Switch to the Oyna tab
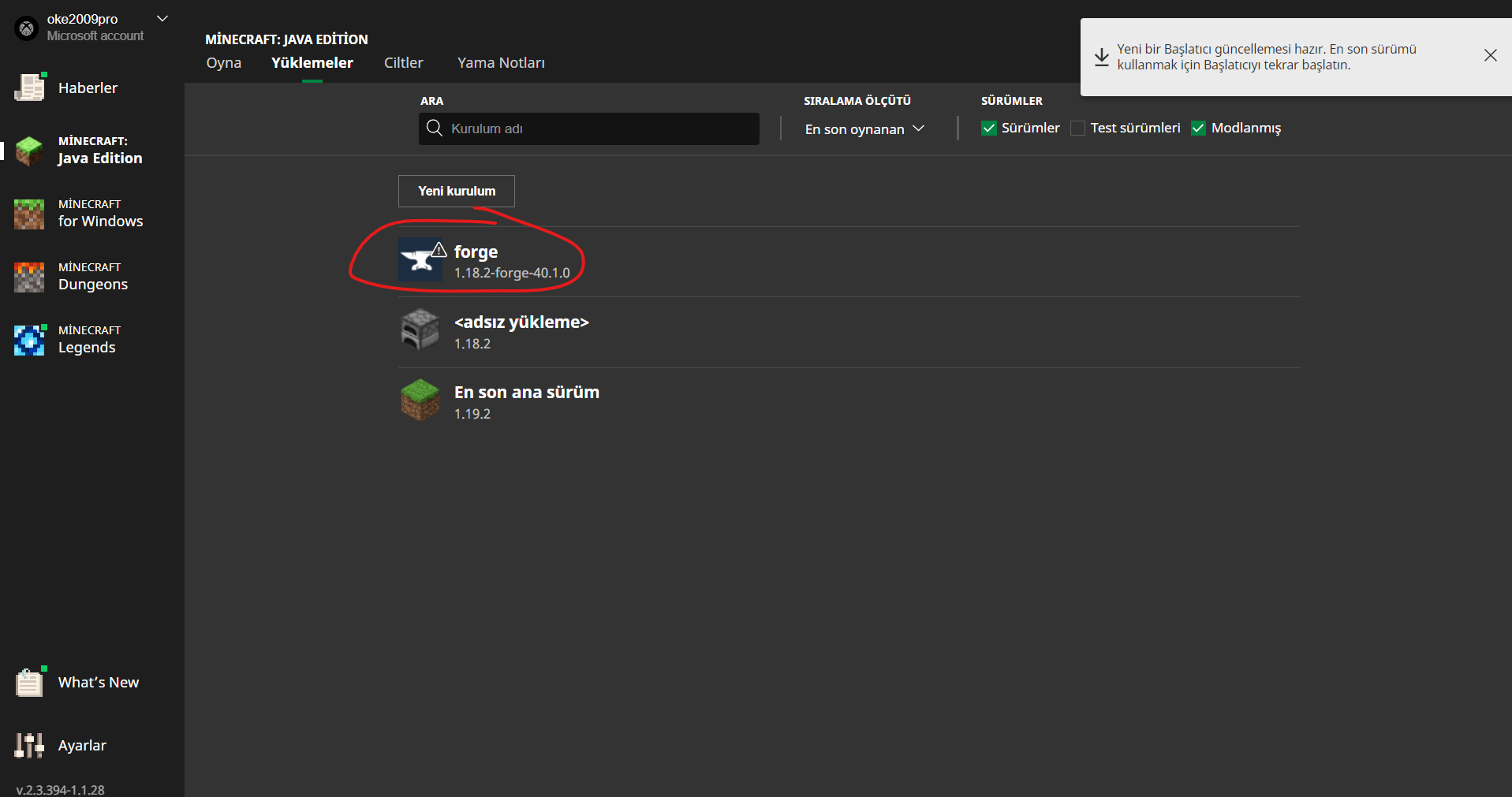 point(224,62)
